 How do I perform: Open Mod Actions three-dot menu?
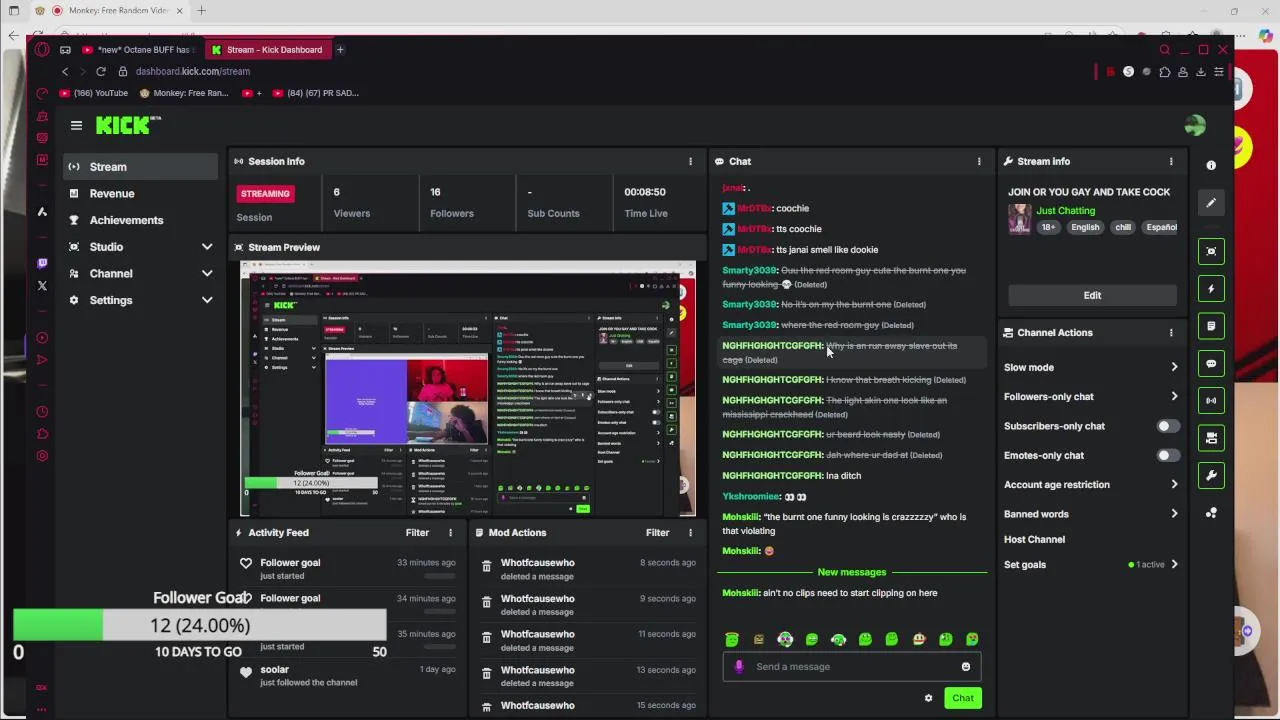pos(690,533)
